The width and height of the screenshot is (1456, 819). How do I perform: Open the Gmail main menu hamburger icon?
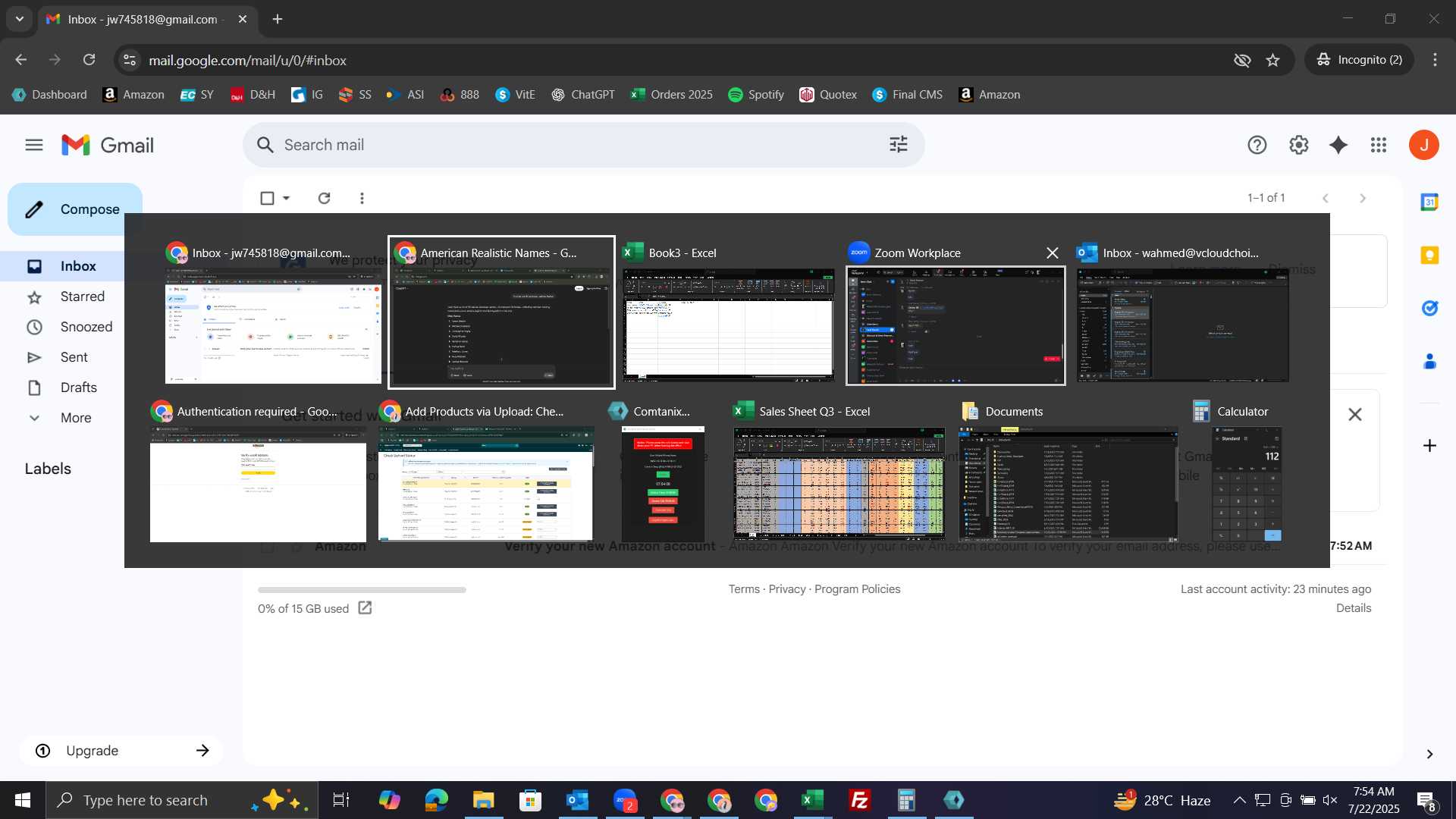tap(33, 145)
